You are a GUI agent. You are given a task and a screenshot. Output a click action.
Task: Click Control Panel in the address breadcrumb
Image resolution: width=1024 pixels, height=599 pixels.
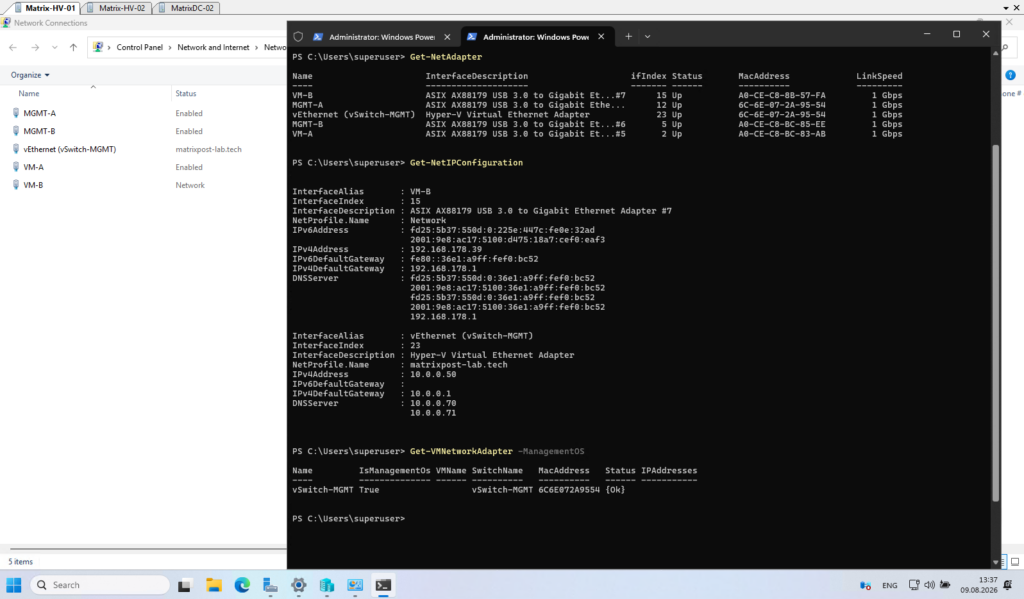(x=139, y=47)
